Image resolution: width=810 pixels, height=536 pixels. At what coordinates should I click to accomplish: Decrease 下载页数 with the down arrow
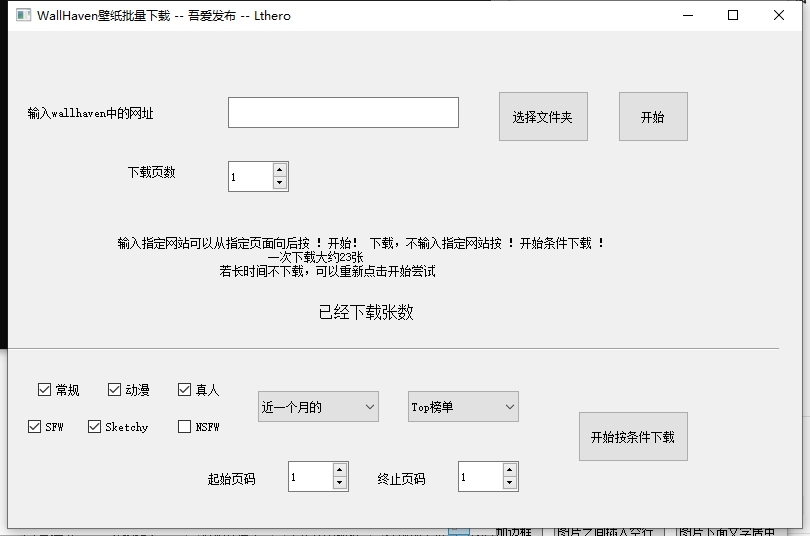click(279, 183)
